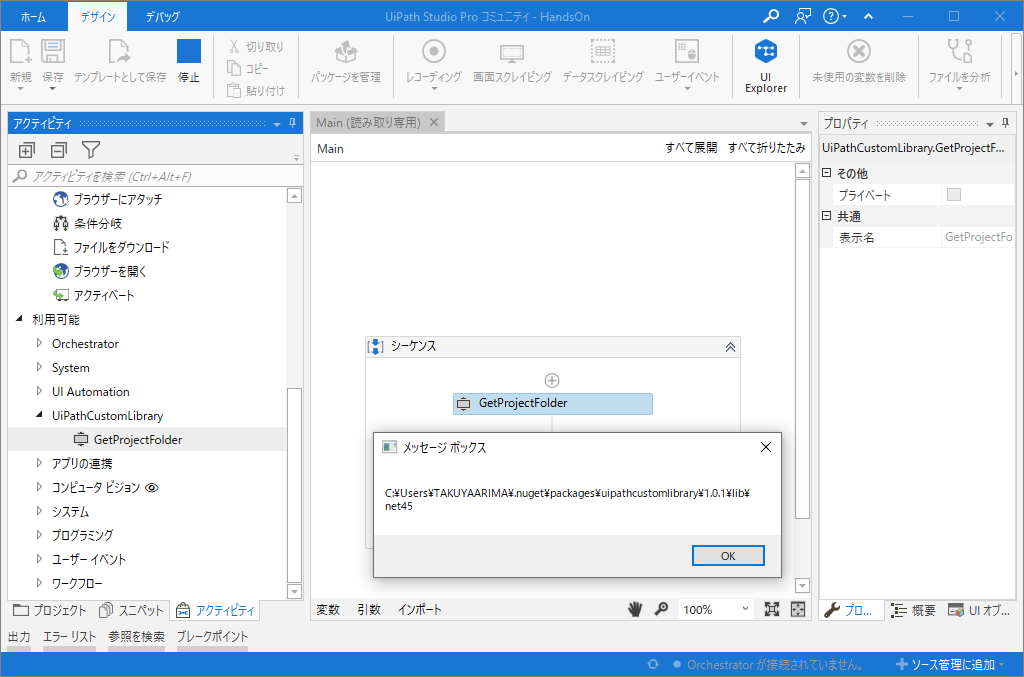Image resolution: width=1024 pixels, height=677 pixels.
Task: Expand the System tree node
Action: click(39, 368)
